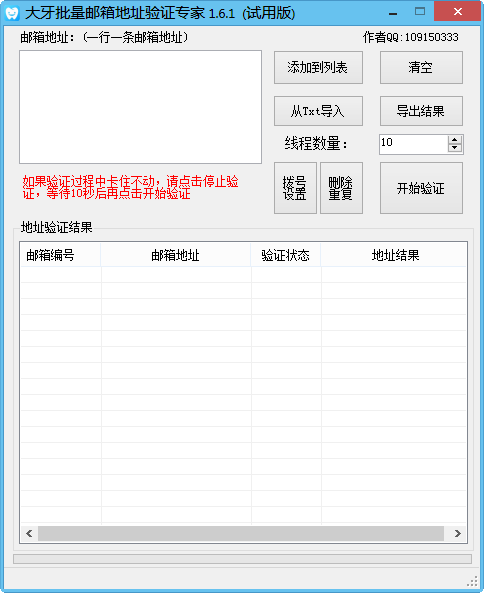
Task: Click the 作者QQ:109150333 text
Action: (411, 37)
